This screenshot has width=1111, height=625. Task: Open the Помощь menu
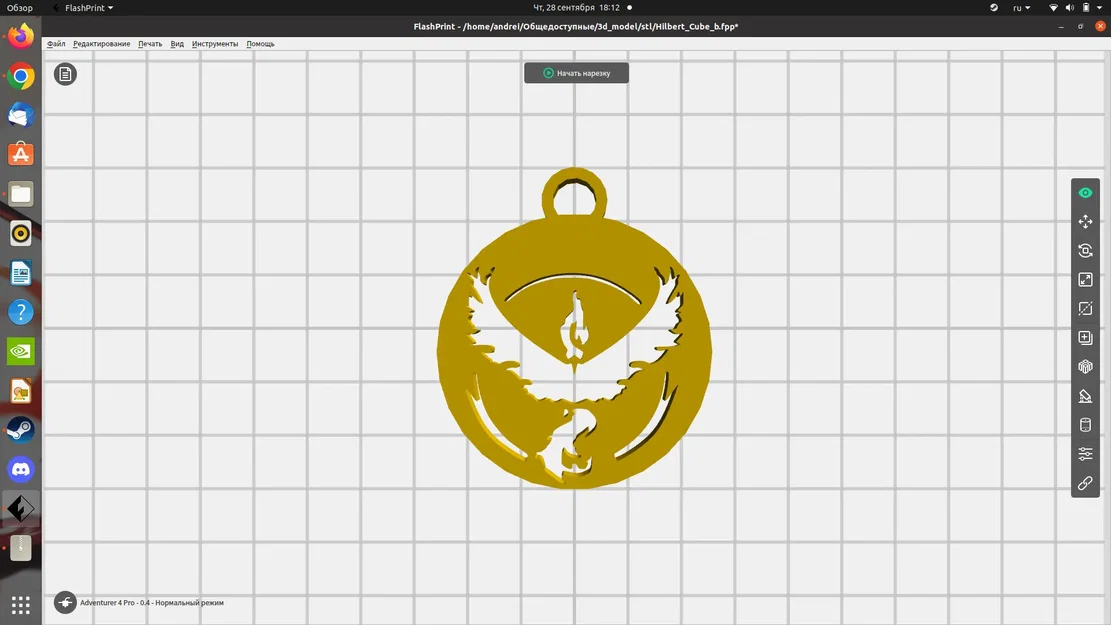tap(260, 44)
